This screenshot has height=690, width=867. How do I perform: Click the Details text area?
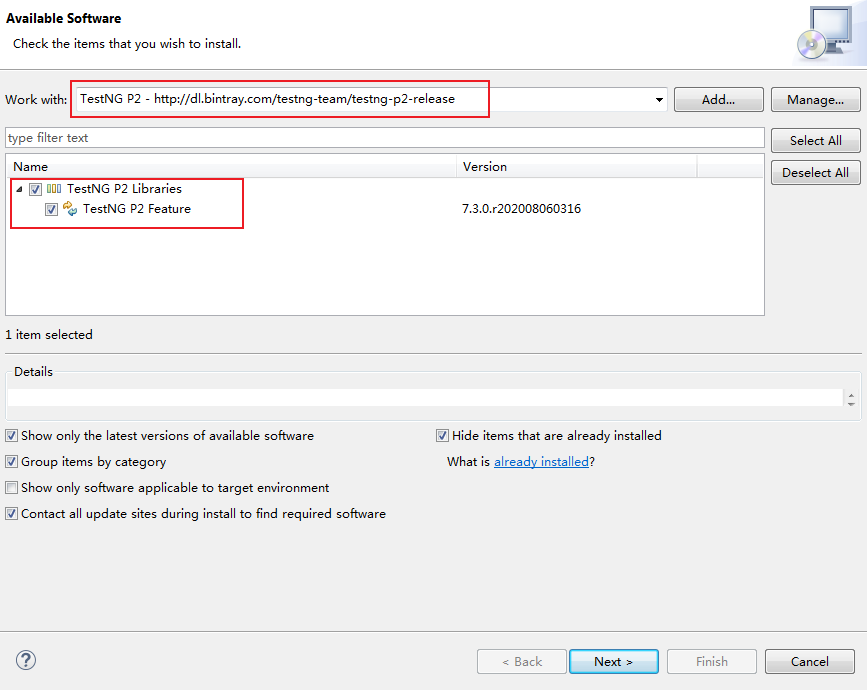(425, 398)
